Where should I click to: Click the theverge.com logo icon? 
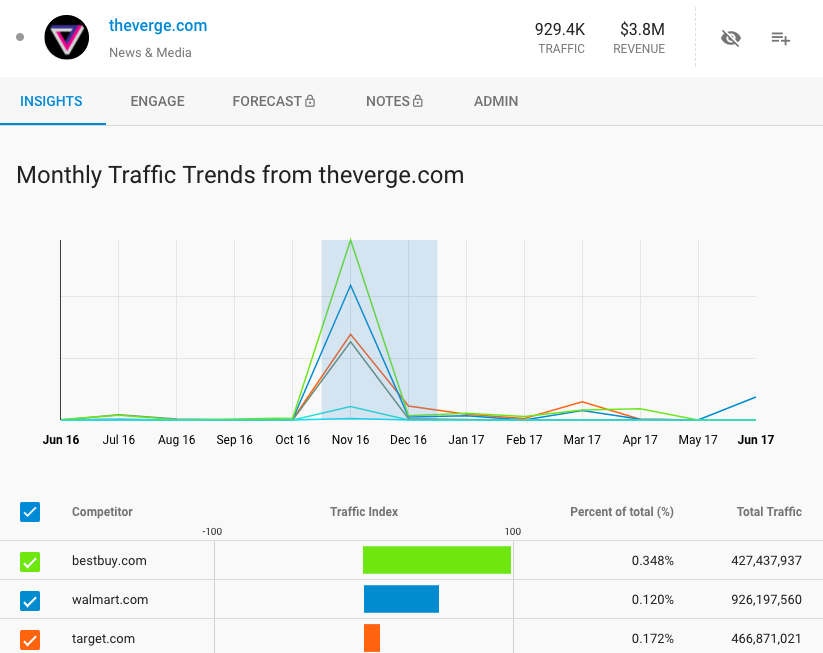(x=67, y=37)
